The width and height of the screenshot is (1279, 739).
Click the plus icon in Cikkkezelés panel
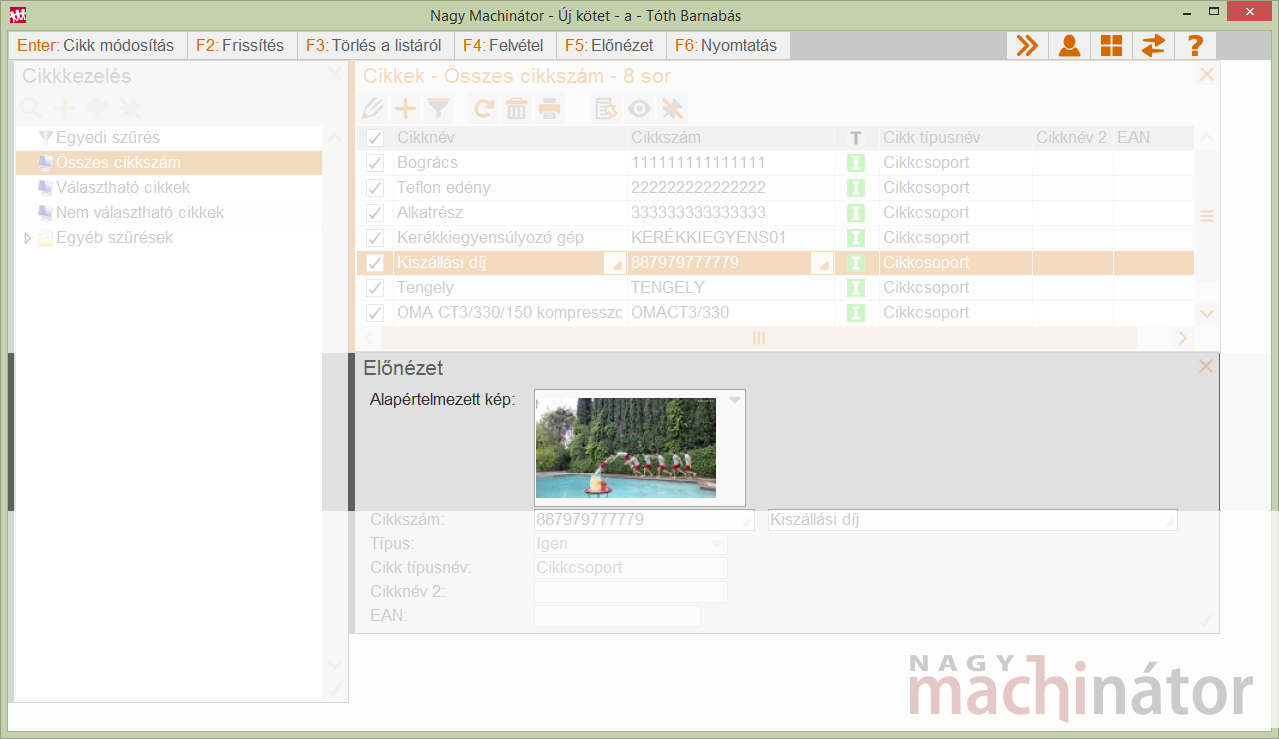click(x=64, y=108)
